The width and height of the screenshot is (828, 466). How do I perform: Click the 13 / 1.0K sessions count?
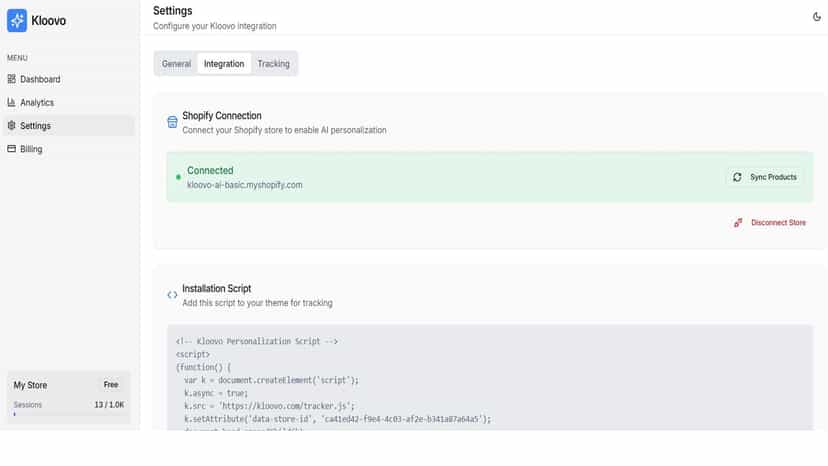(109, 405)
